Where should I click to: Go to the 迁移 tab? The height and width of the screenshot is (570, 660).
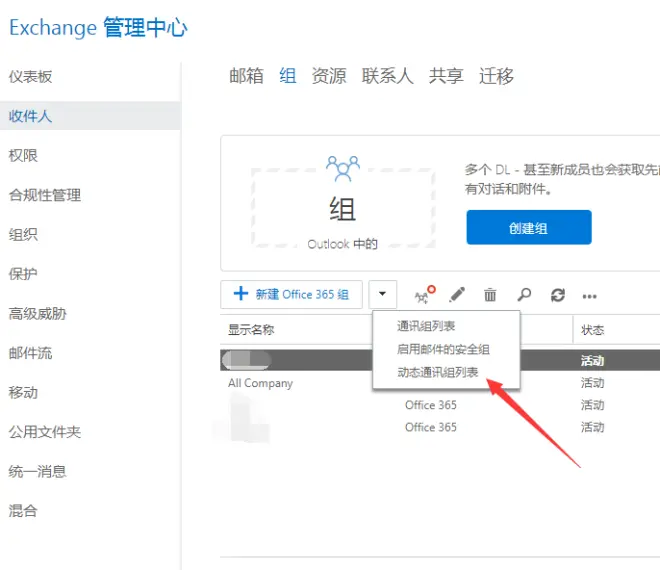496,76
